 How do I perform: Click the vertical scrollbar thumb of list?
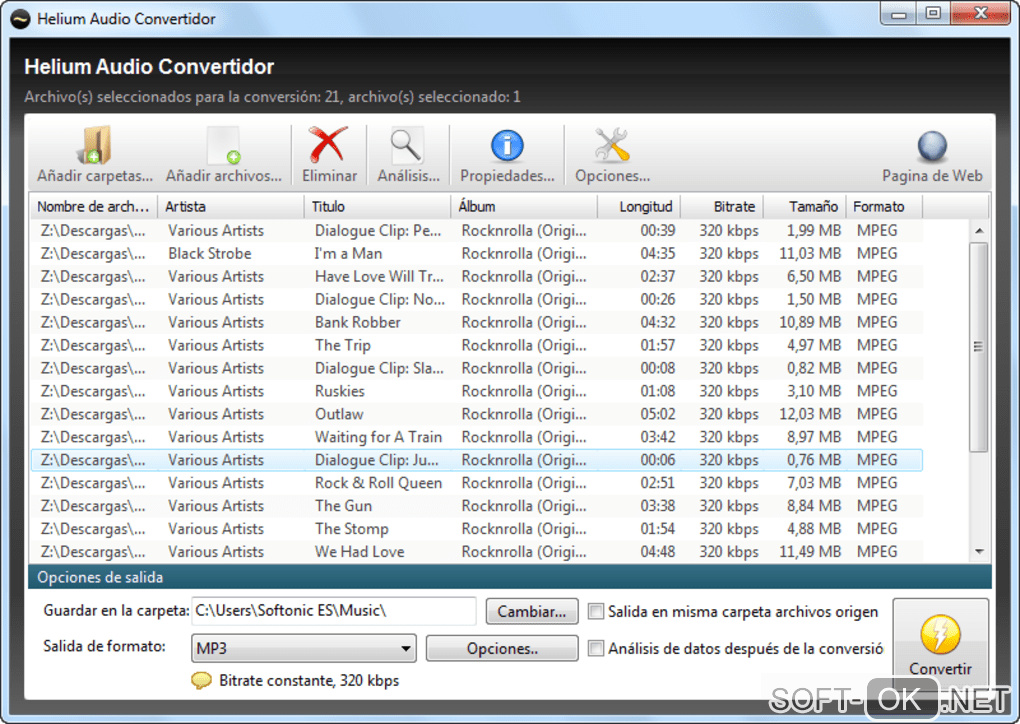(x=978, y=347)
